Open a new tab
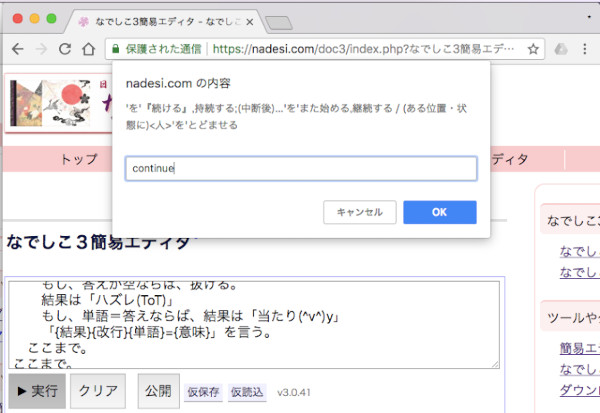The image size is (600, 413). tap(279, 23)
